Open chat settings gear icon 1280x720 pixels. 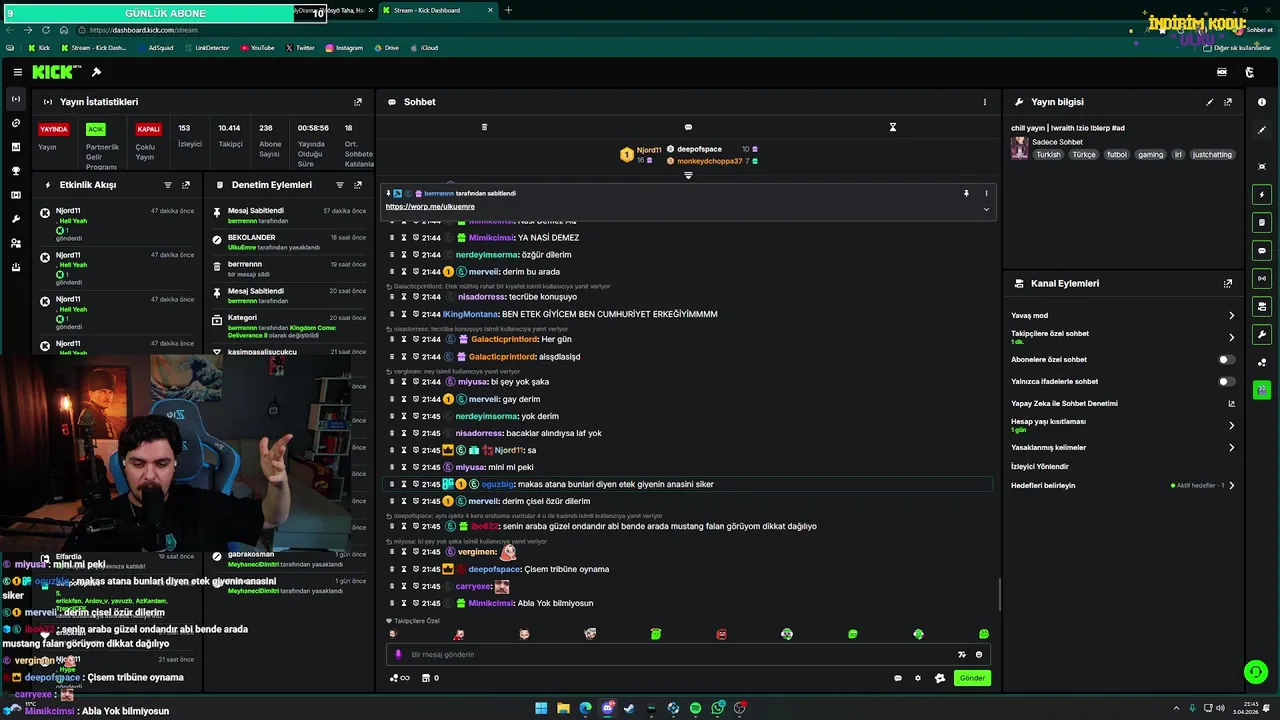pos(918,678)
